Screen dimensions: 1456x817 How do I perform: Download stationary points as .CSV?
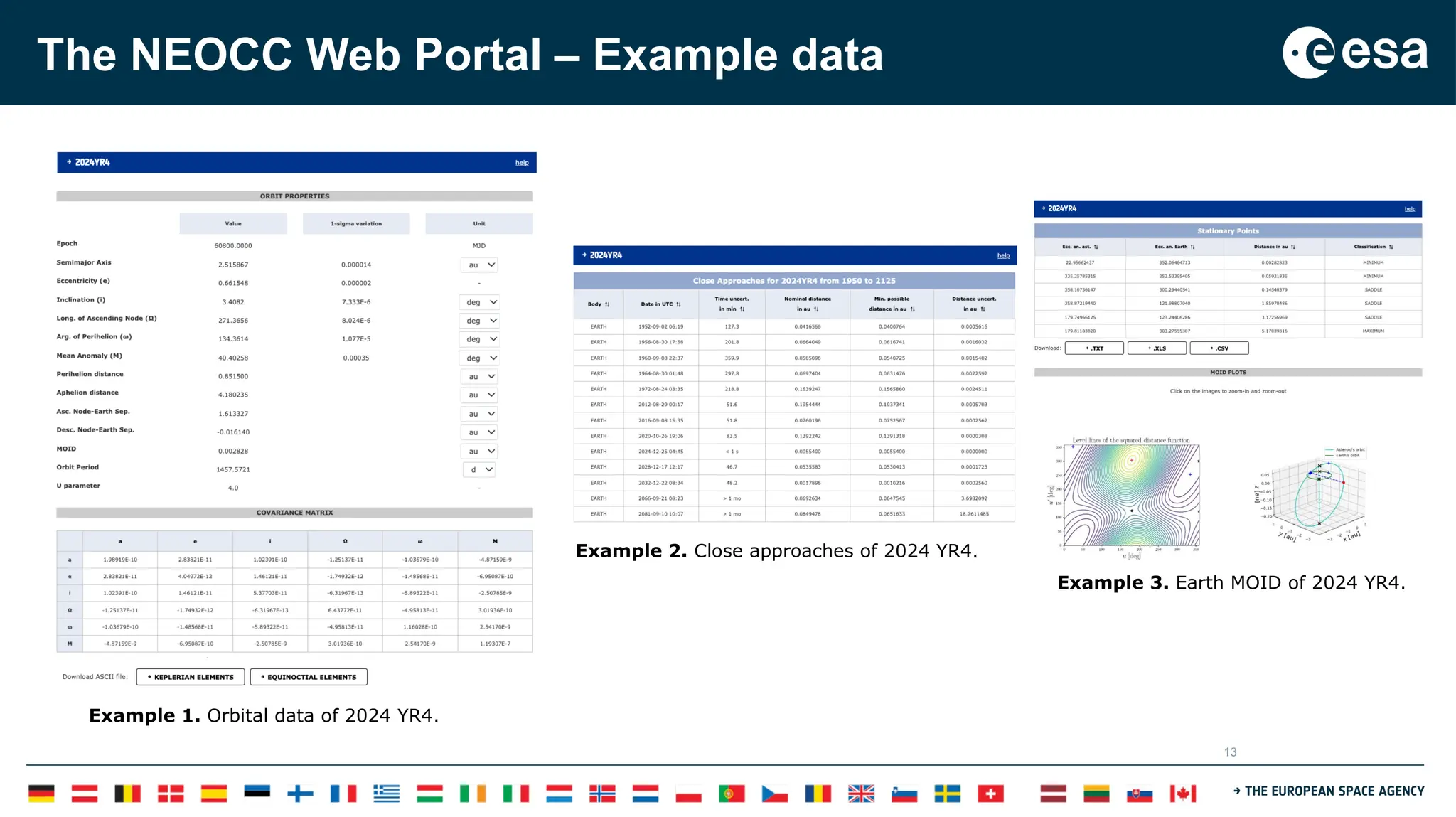coord(1219,348)
